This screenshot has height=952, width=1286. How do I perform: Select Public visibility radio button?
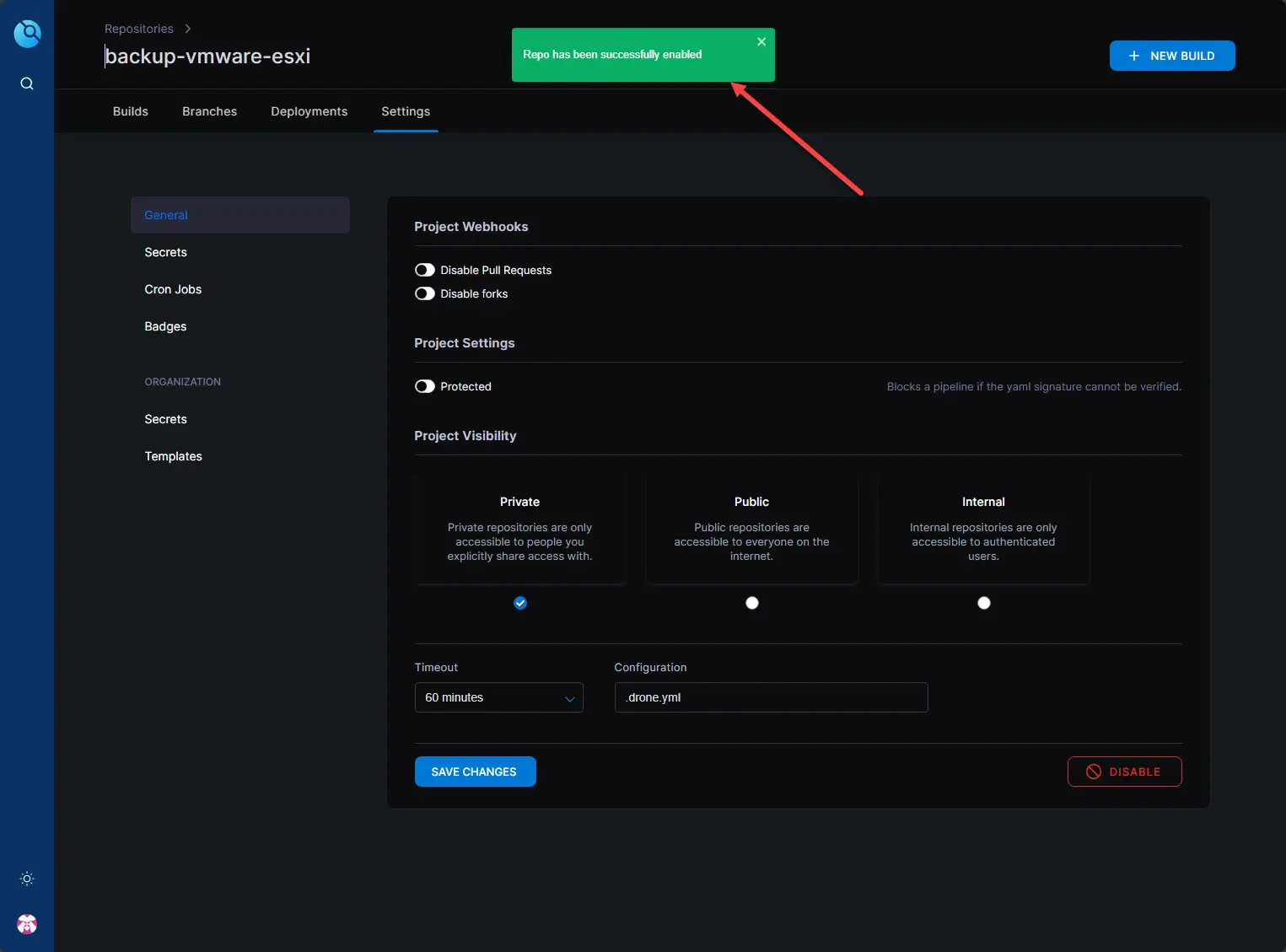[752, 603]
